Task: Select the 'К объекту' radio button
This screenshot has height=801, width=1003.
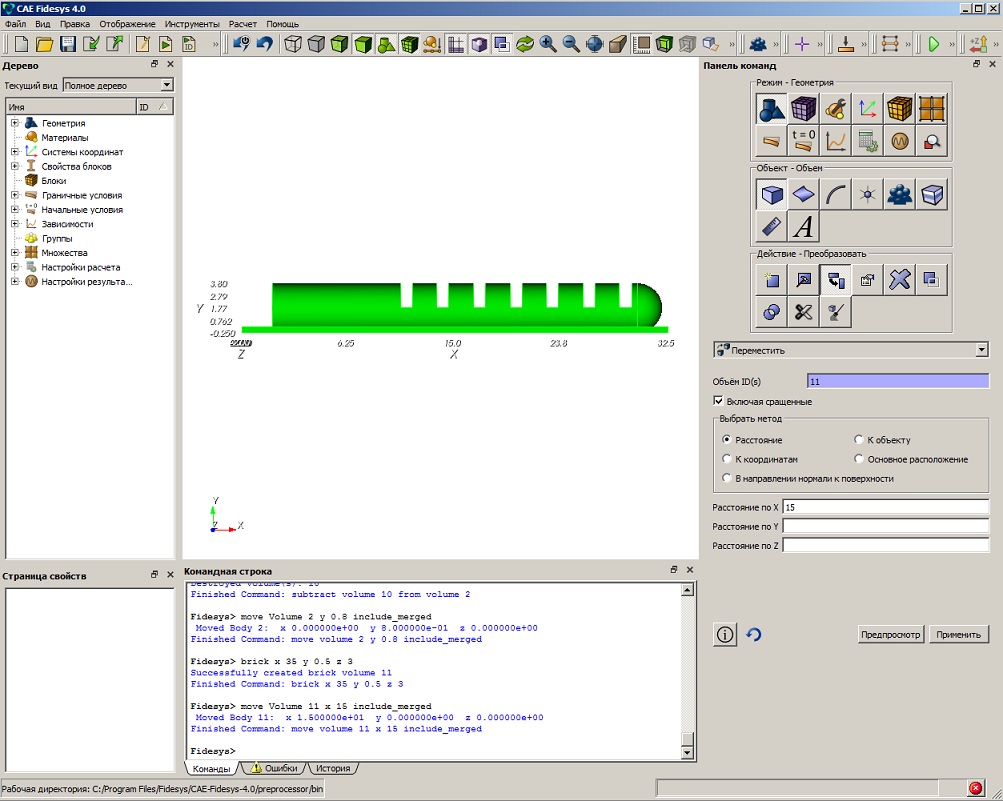Action: 858,440
